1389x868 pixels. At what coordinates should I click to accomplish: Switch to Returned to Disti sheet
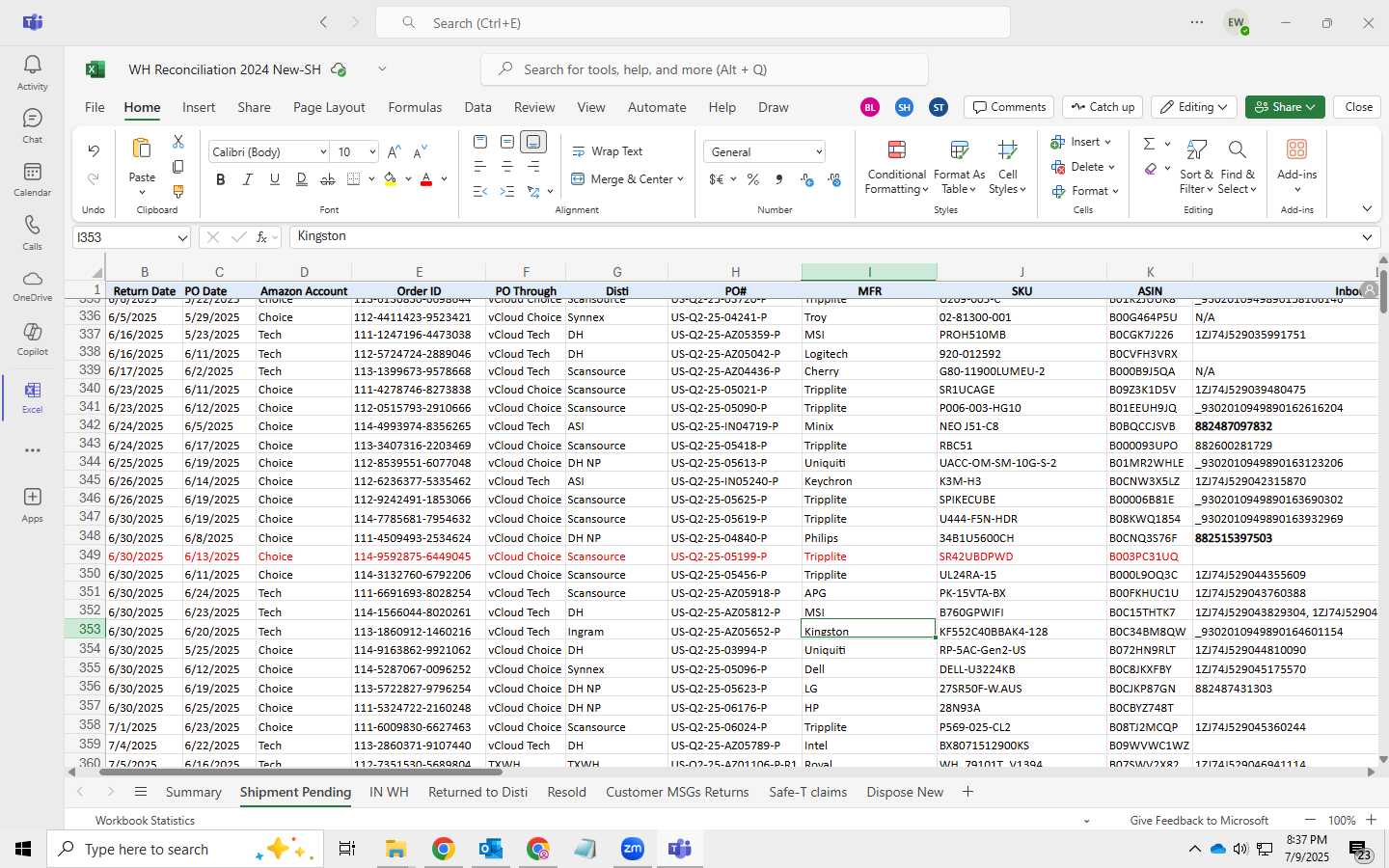tap(477, 792)
